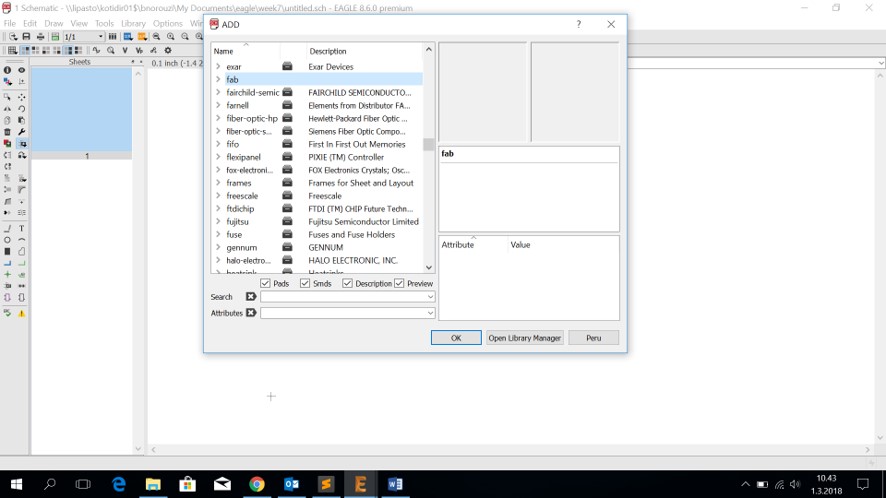Screen dimensions: 886x498
Task: Select the Show (eye) tool
Action: (21, 70)
